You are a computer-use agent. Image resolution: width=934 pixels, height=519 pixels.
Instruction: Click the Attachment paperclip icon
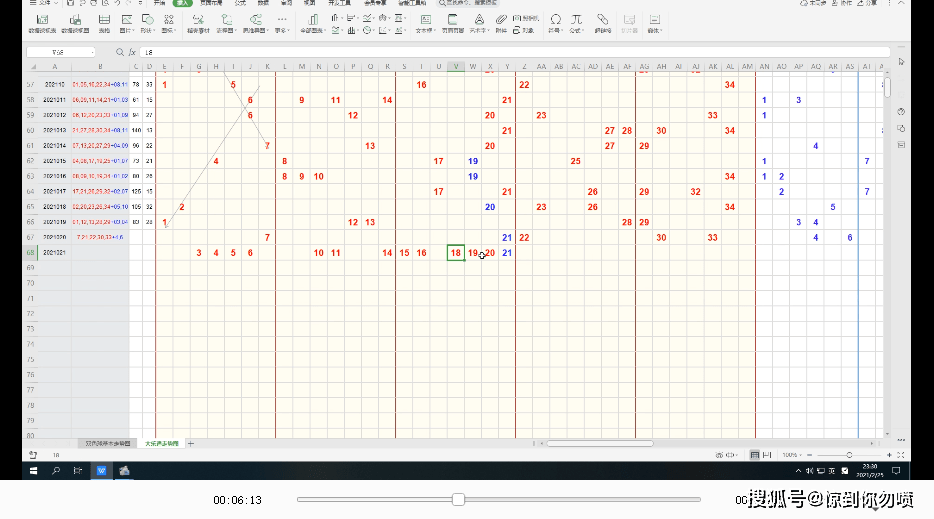[501, 23]
